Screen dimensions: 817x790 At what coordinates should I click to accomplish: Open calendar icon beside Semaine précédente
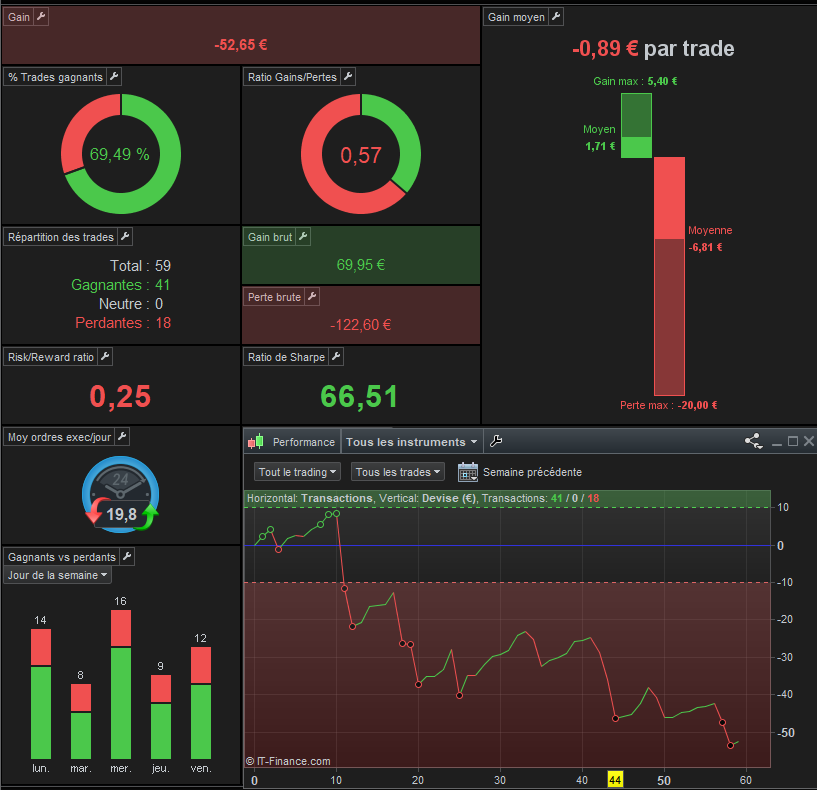[x=467, y=472]
